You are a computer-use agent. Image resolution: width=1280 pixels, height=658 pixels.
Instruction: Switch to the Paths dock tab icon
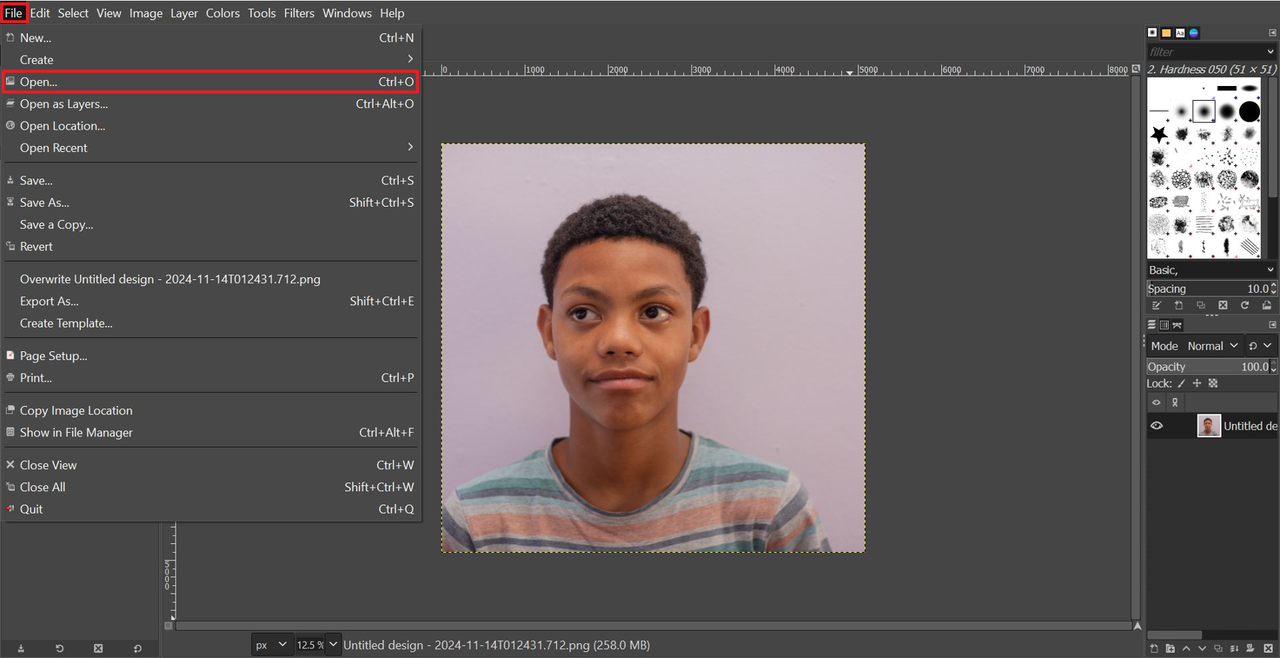(1177, 325)
